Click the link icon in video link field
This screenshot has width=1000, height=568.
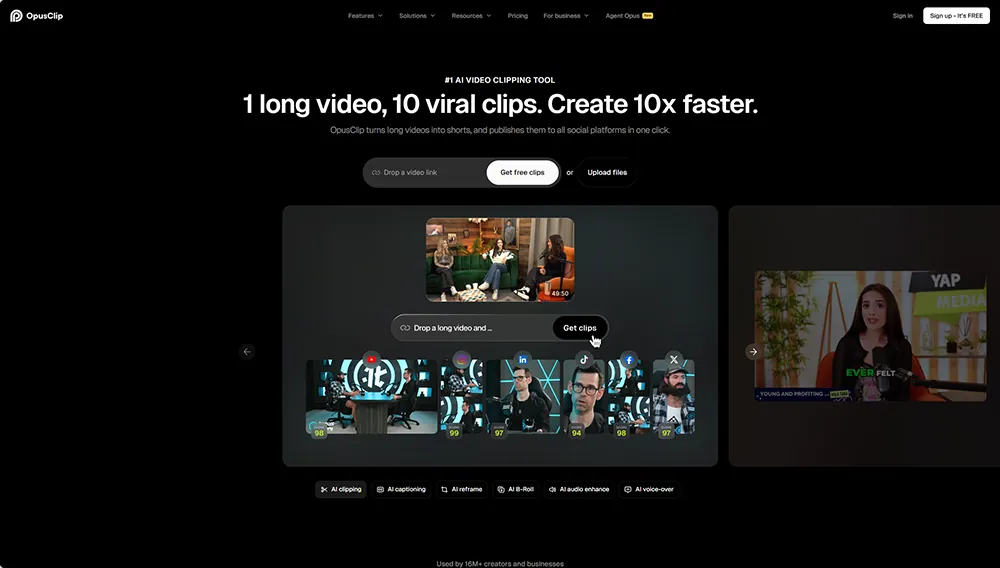(376, 173)
